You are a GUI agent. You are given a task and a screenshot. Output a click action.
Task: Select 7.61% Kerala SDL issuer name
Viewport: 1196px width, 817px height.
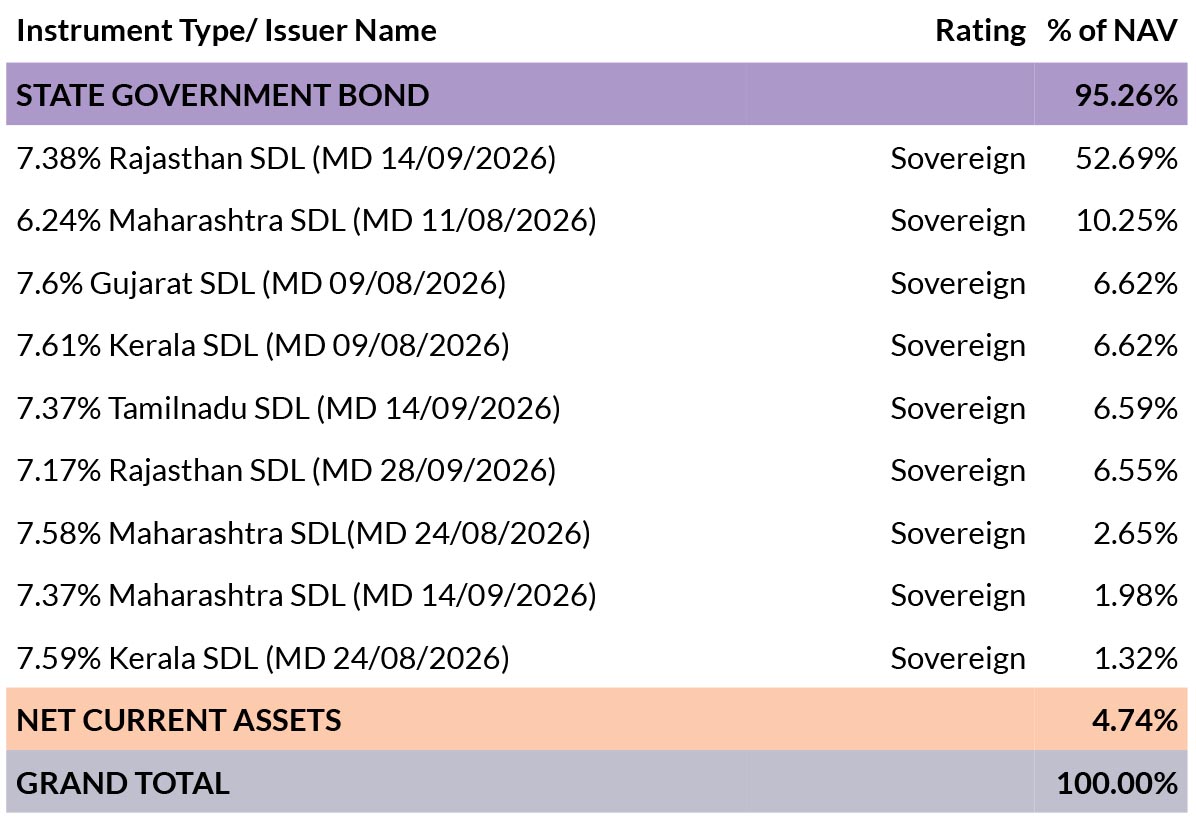263,345
